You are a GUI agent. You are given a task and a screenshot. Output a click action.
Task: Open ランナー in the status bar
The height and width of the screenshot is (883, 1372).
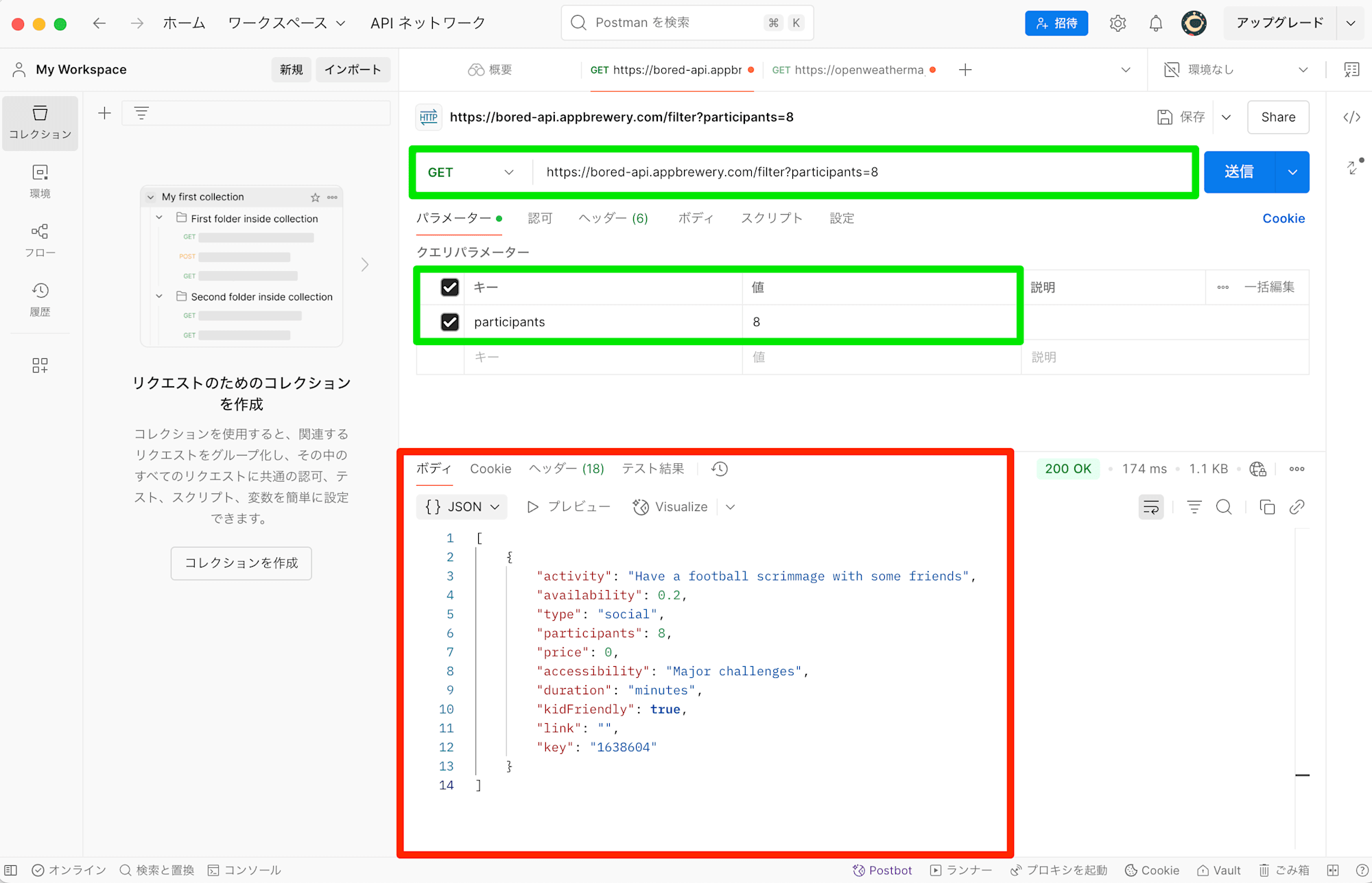(x=961, y=871)
